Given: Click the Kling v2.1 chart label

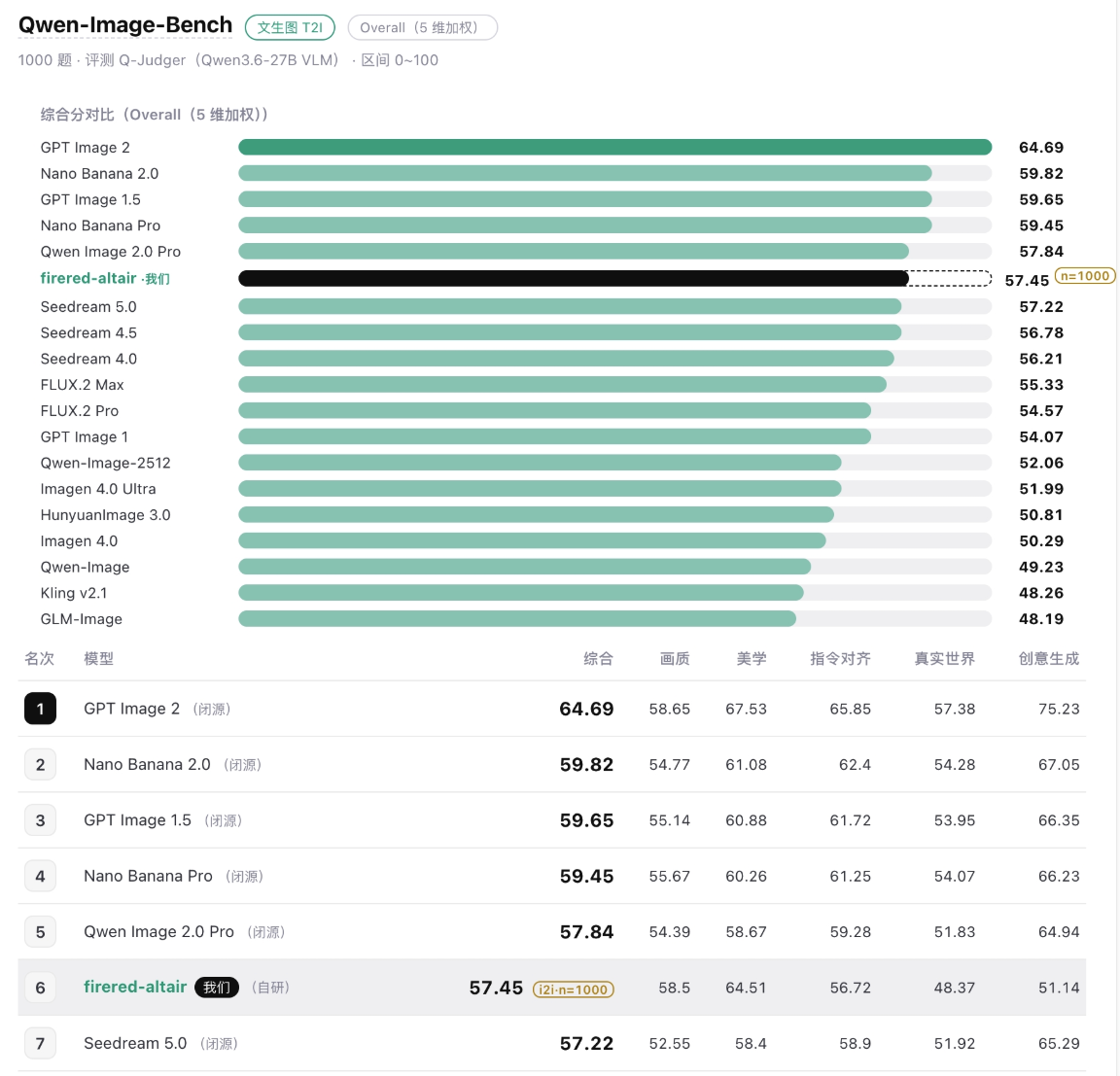Looking at the screenshot, I should click(x=74, y=593).
